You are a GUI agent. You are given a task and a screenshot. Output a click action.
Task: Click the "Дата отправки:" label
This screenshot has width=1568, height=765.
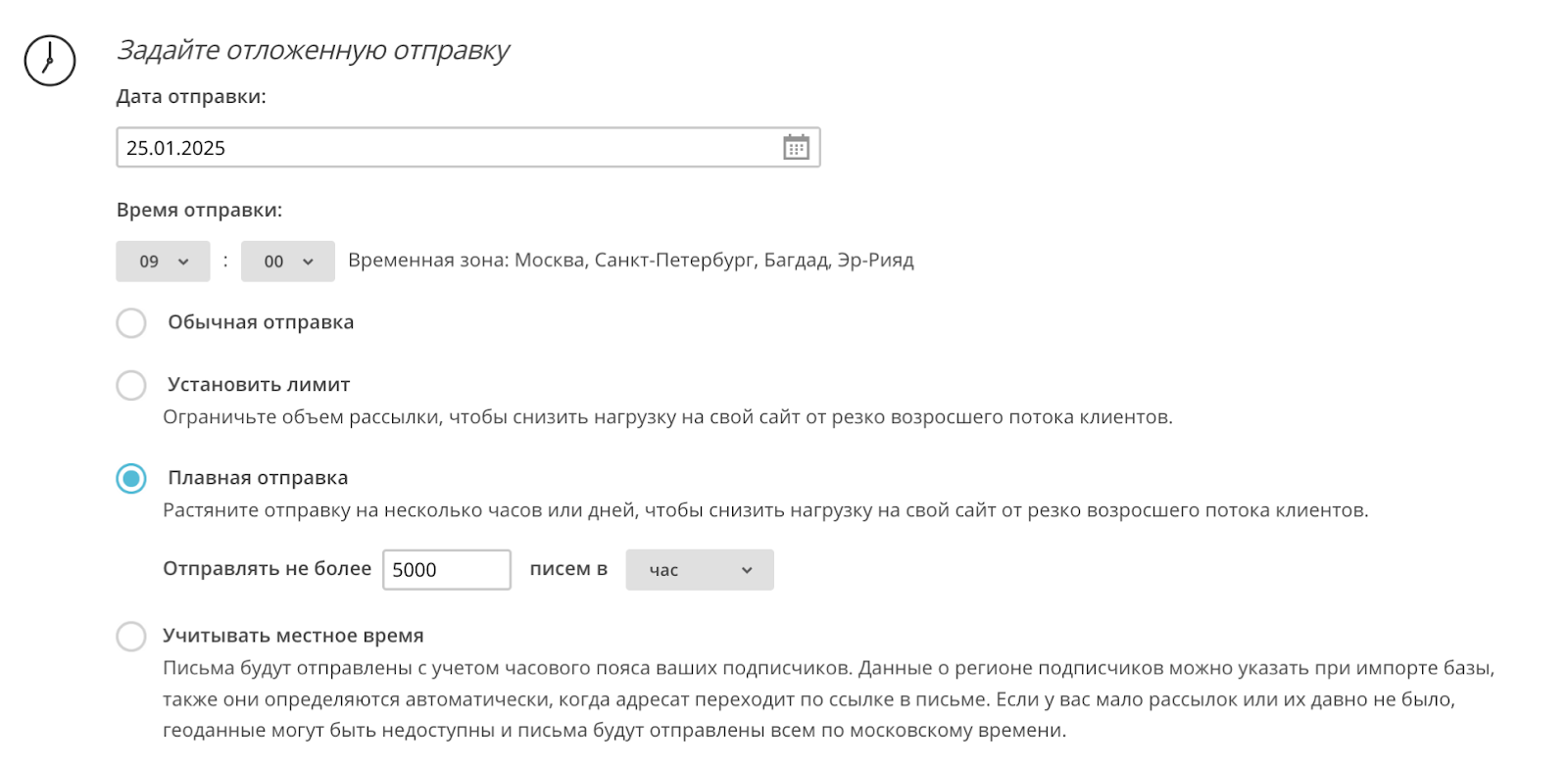(191, 97)
